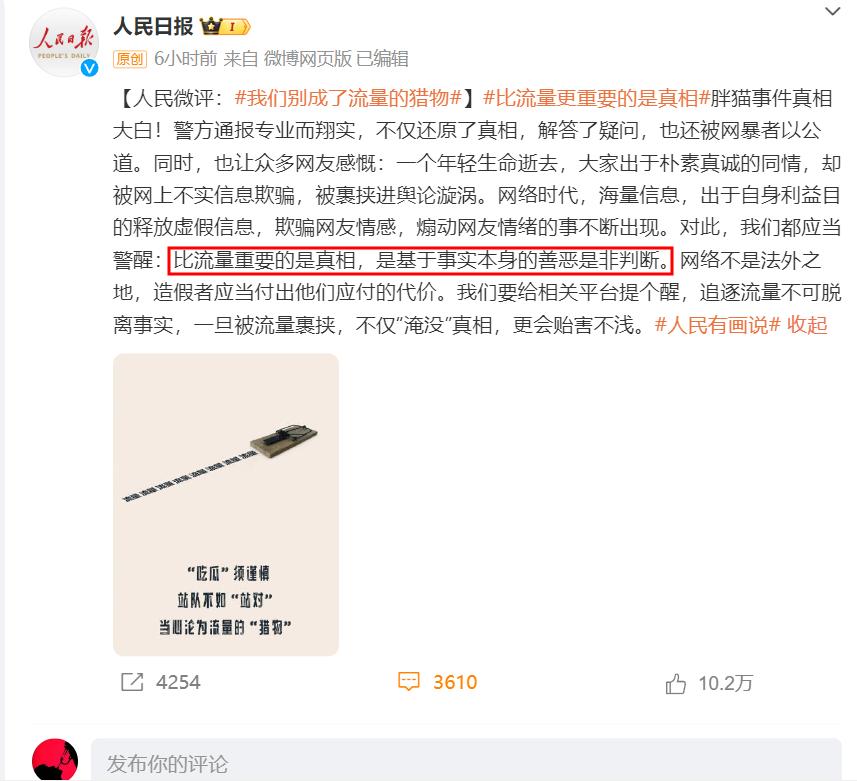Like the post with thumbs-up icon
This screenshot has height=781, width=857.
676,683
